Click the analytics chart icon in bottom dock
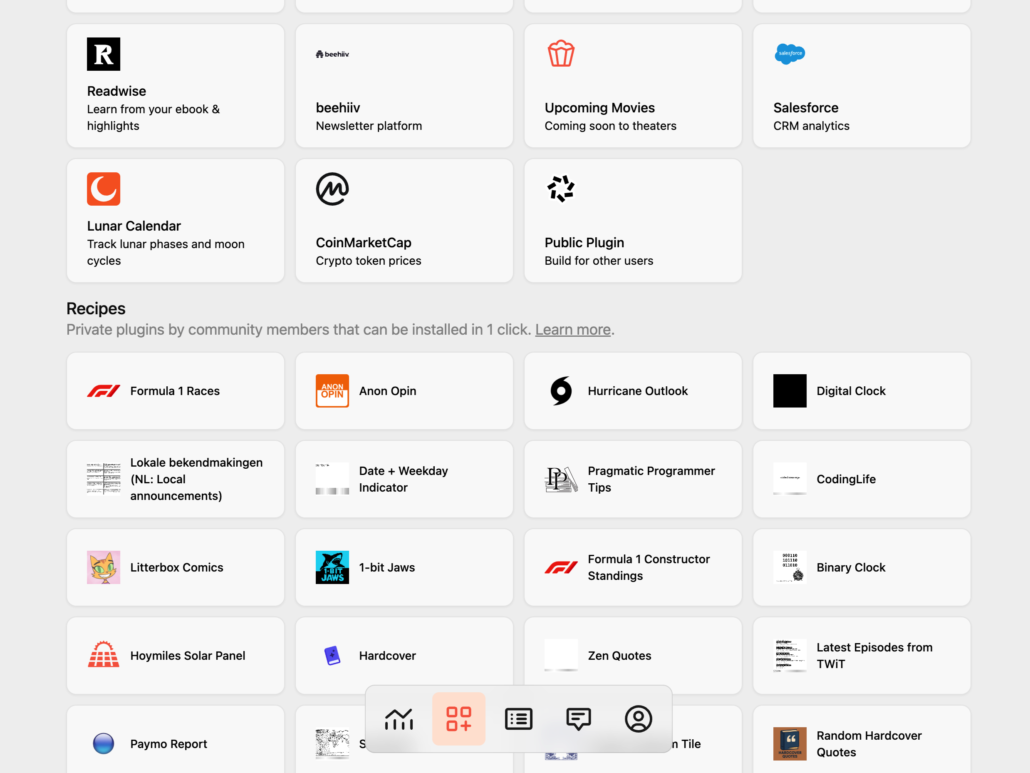This screenshot has width=1030, height=773. pyautogui.click(x=398, y=719)
